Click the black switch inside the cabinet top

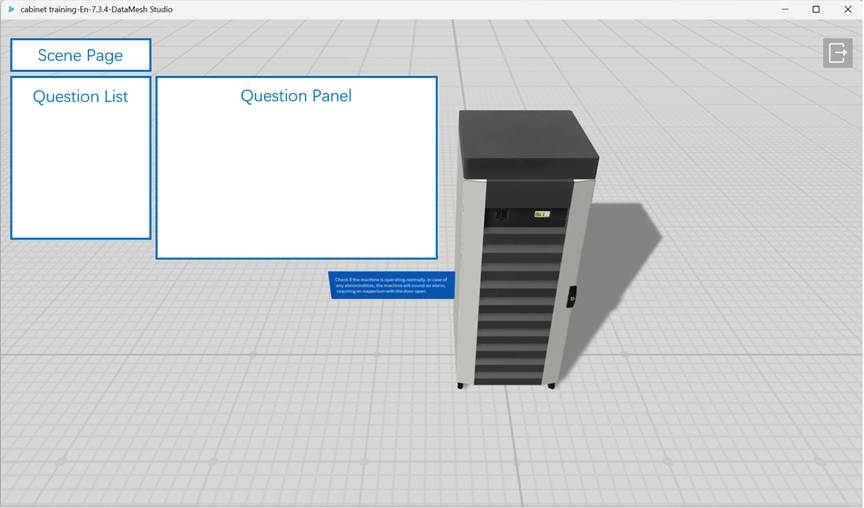coord(503,213)
